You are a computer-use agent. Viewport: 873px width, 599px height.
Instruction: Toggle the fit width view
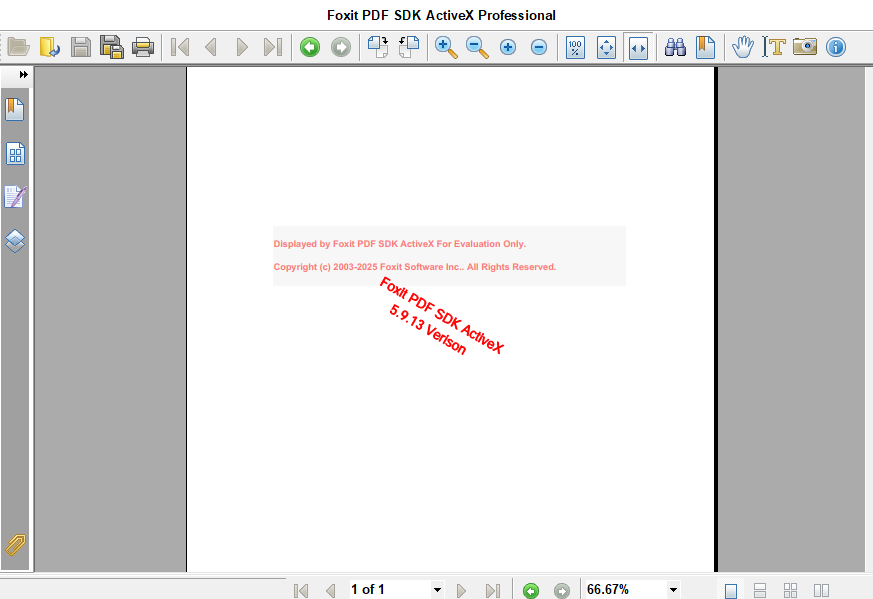point(638,47)
